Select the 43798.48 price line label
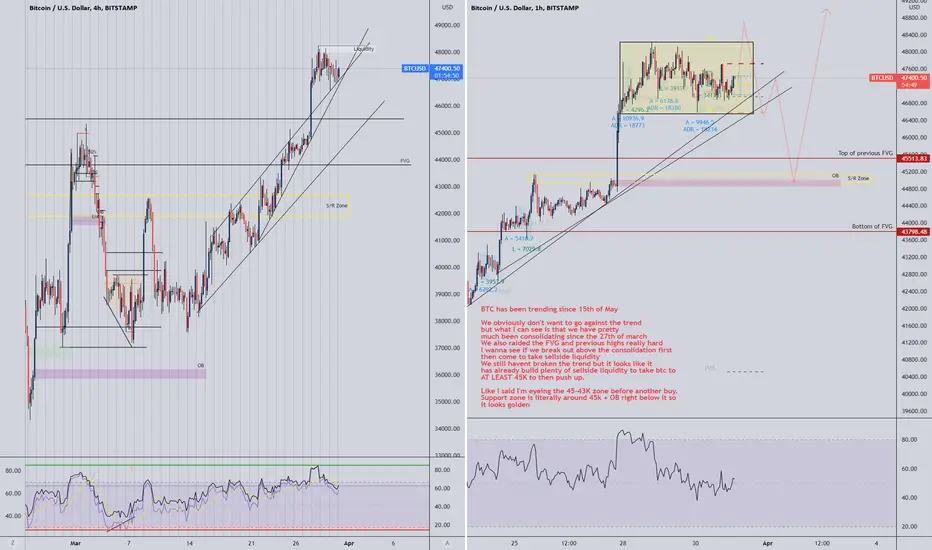This screenshot has height=550, width=932. (914, 232)
